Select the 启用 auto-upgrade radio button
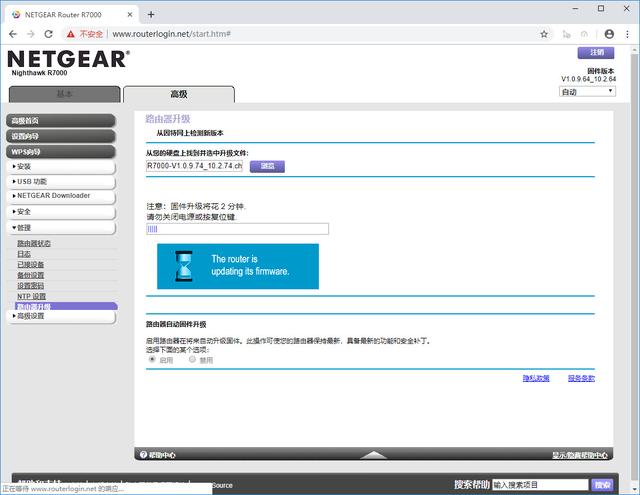 tap(152, 359)
